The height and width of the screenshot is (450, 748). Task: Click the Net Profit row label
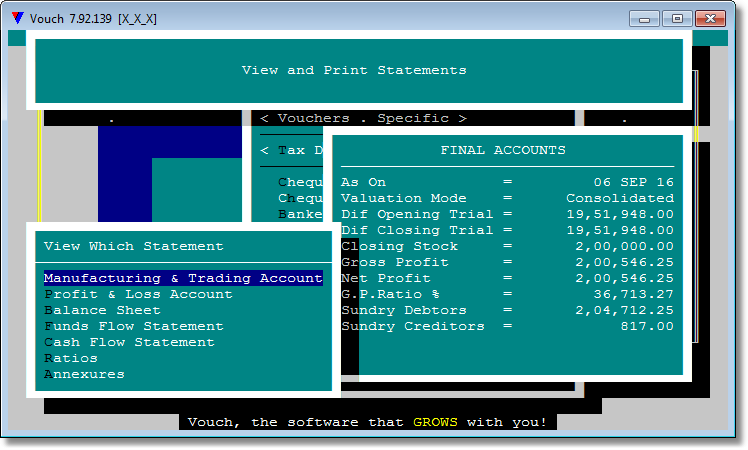click(385, 278)
